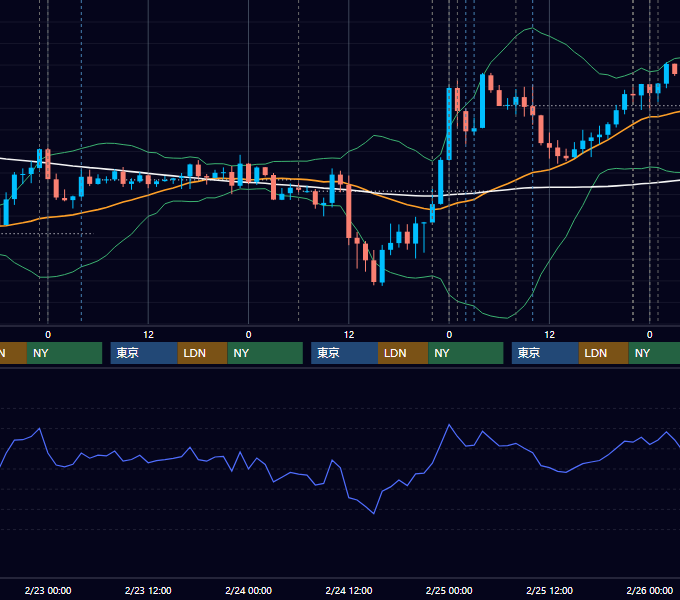This screenshot has width=680, height=600.
Task: Click the NY session block spanning 2/26 00:00
Action: (x=654, y=353)
